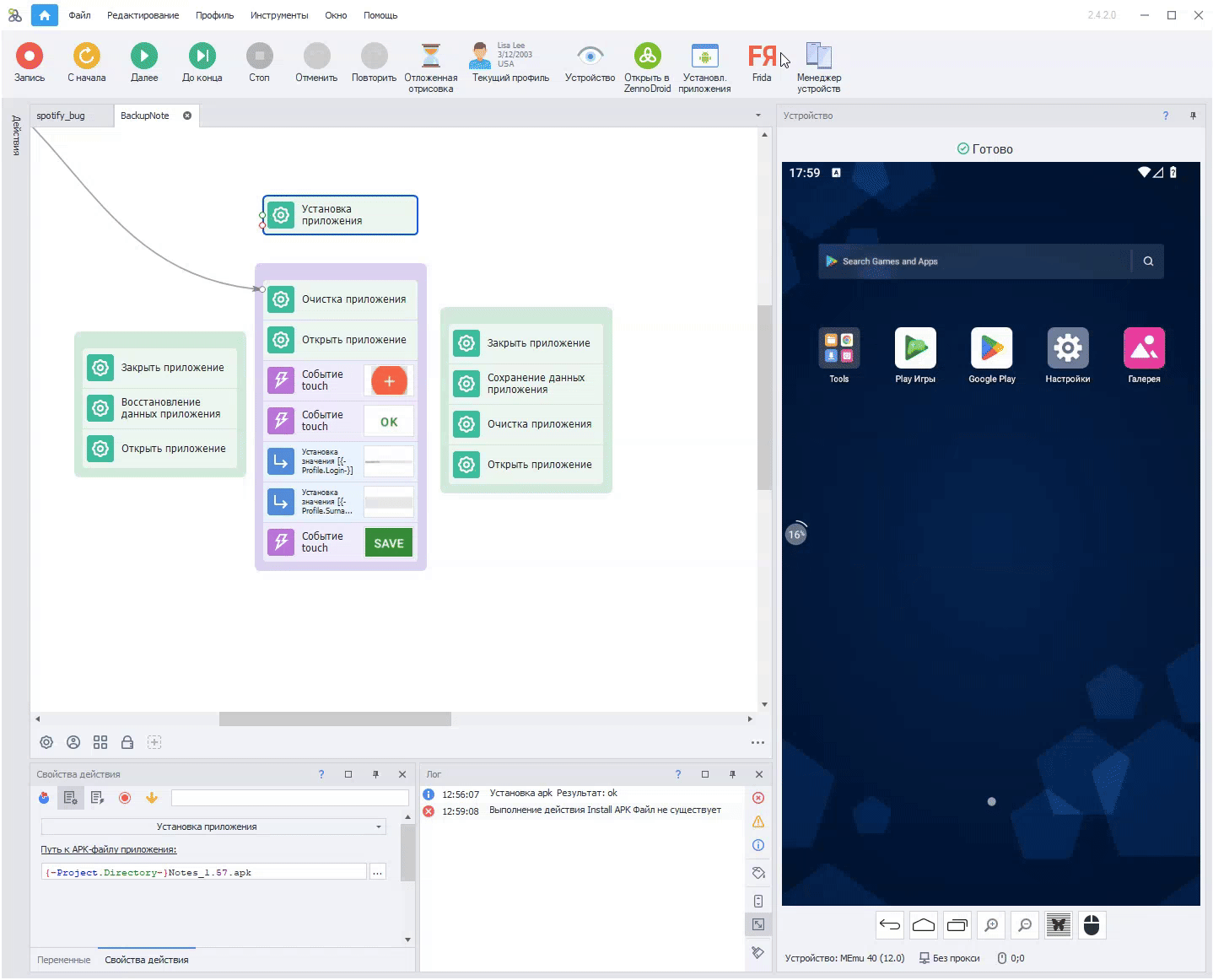The height and width of the screenshot is (980, 1213).
Task: Click the properties search field
Action: click(x=290, y=798)
